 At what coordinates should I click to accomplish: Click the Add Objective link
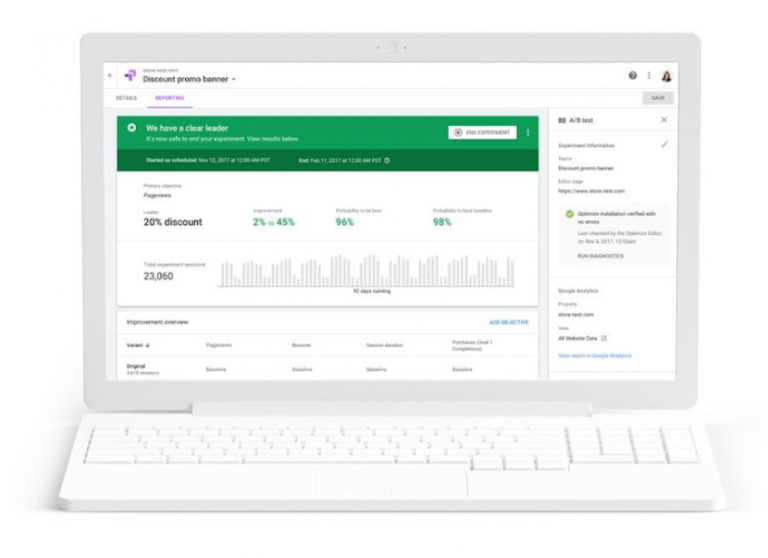point(508,322)
